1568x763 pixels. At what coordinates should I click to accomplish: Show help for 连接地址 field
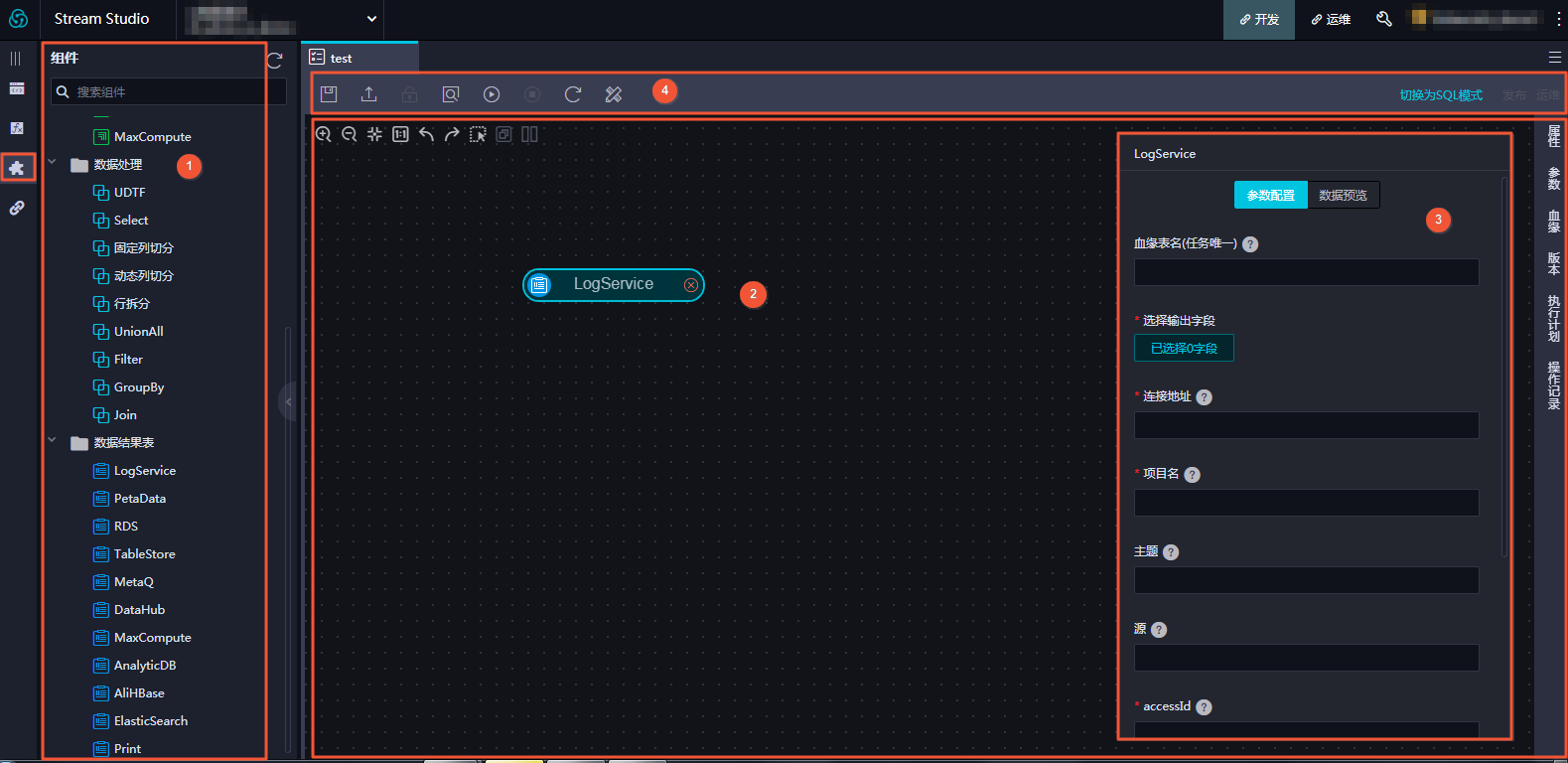1204,397
